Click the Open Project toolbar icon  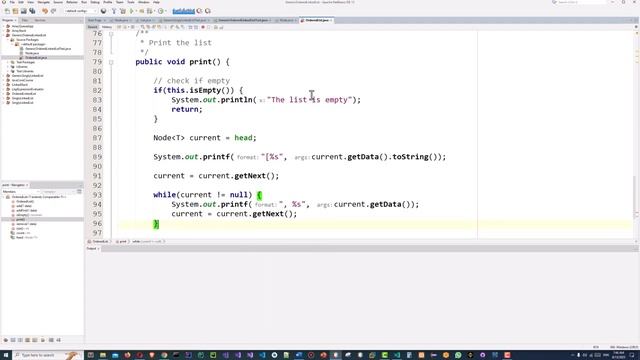point(24,11)
